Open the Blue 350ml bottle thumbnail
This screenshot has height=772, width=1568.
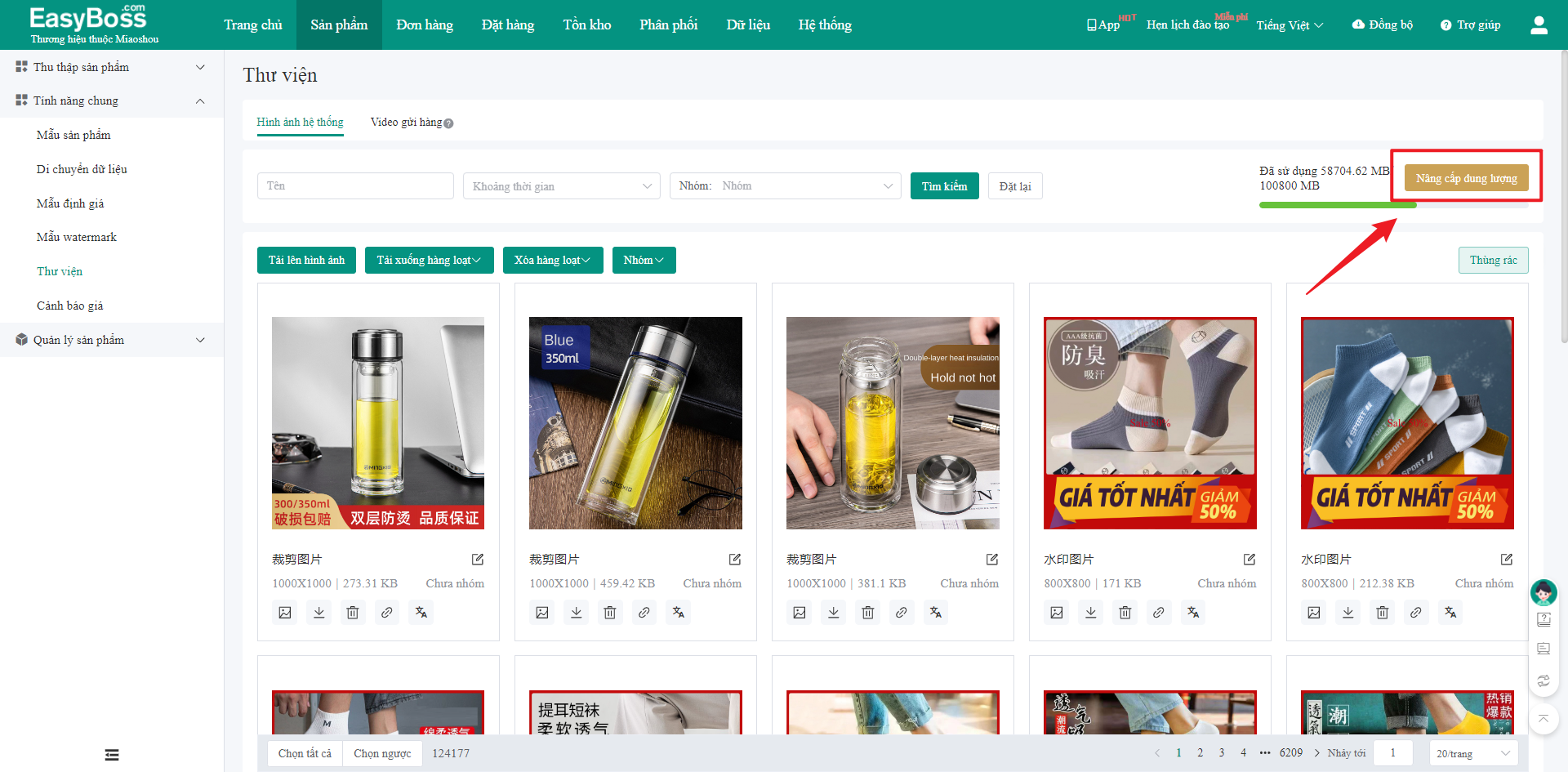click(635, 423)
